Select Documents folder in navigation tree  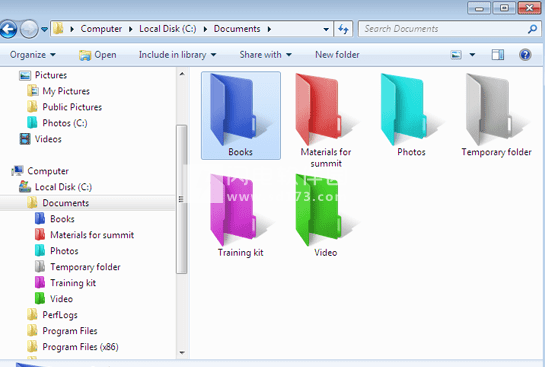[x=65, y=203]
